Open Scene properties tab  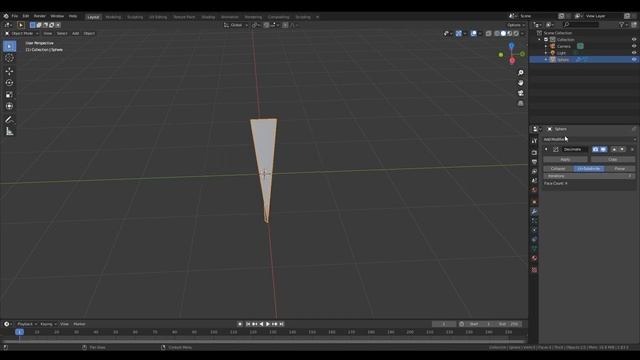(x=534, y=181)
